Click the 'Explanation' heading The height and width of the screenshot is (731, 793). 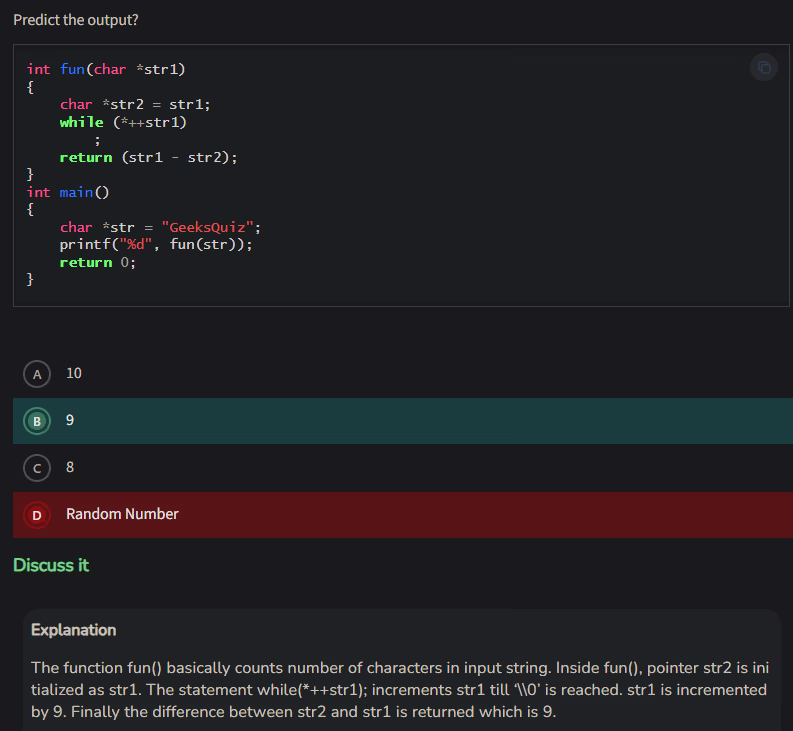click(x=73, y=630)
